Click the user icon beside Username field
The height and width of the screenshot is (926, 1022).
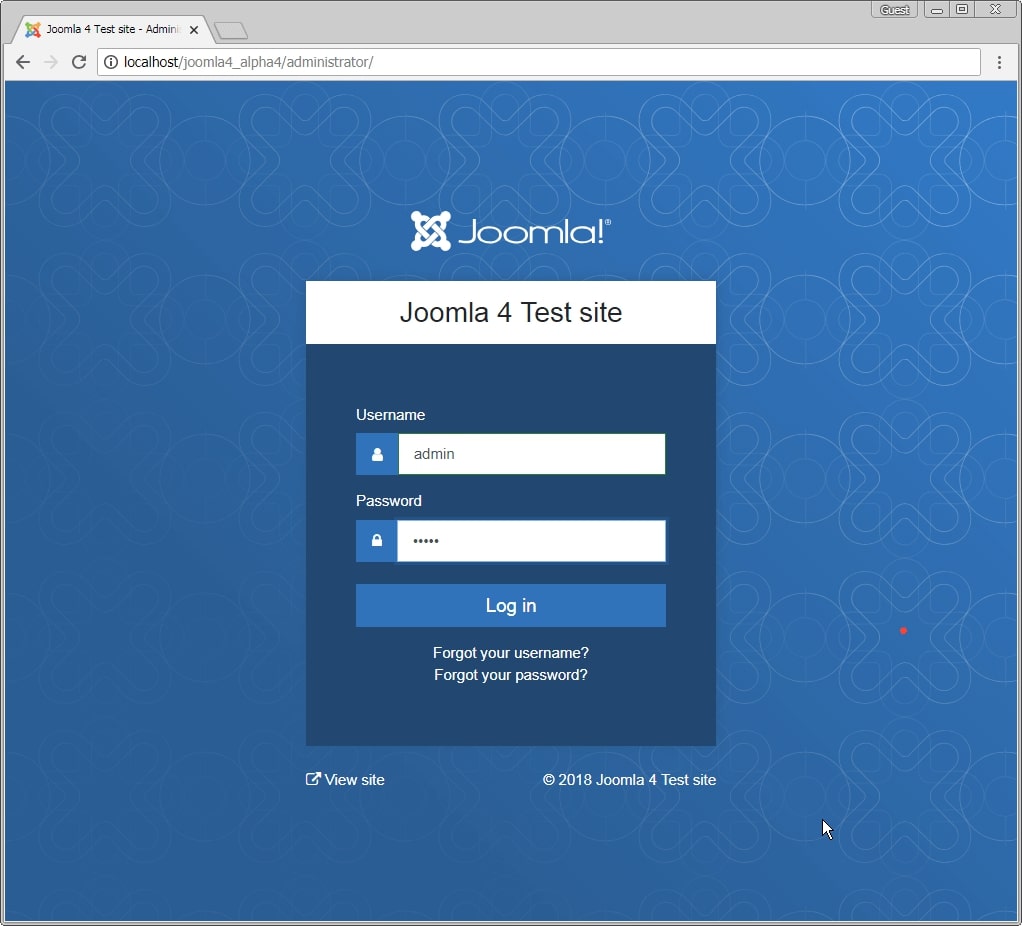click(x=377, y=454)
